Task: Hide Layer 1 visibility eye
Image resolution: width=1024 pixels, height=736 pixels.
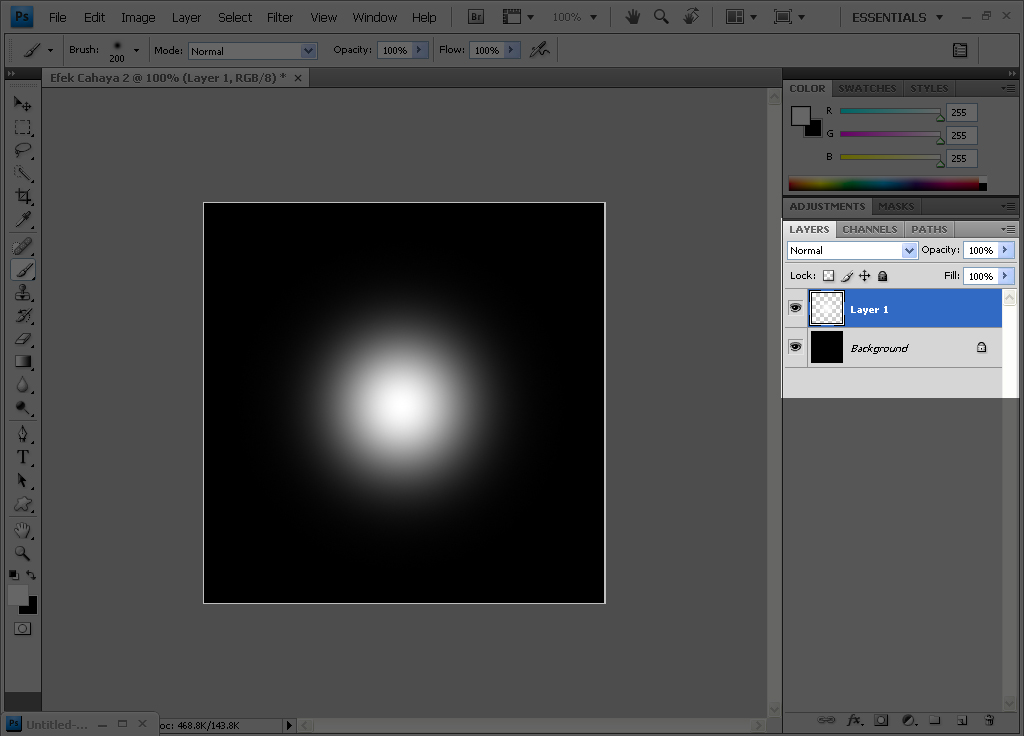Action: [x=796, y=309]
